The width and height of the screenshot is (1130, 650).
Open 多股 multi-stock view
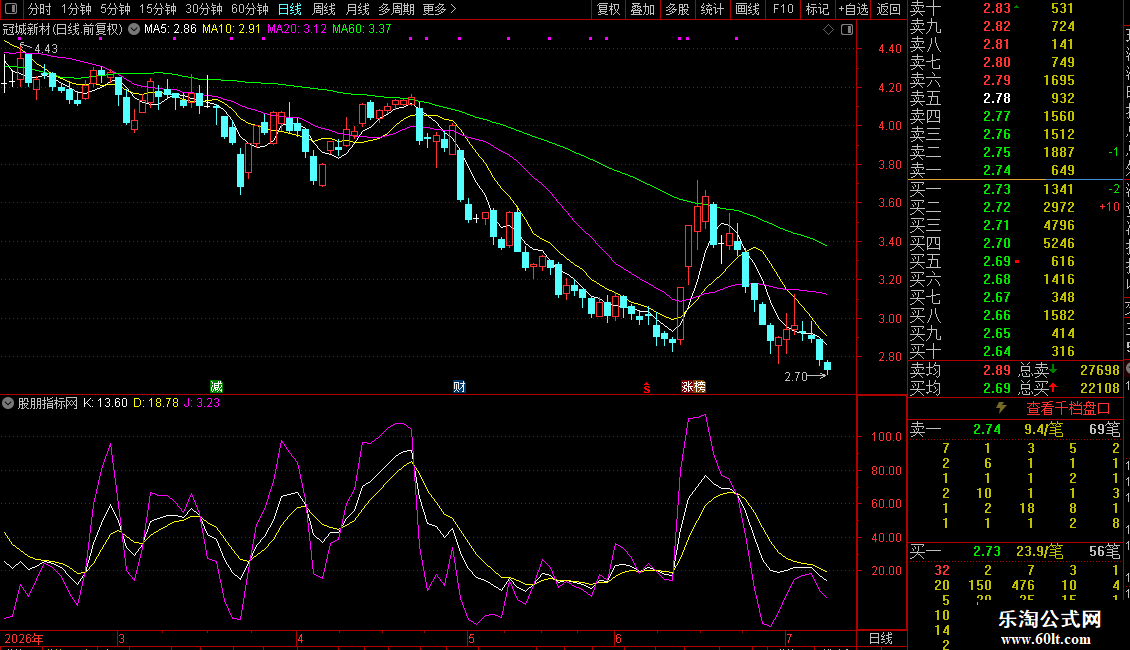tap(677, 9)
